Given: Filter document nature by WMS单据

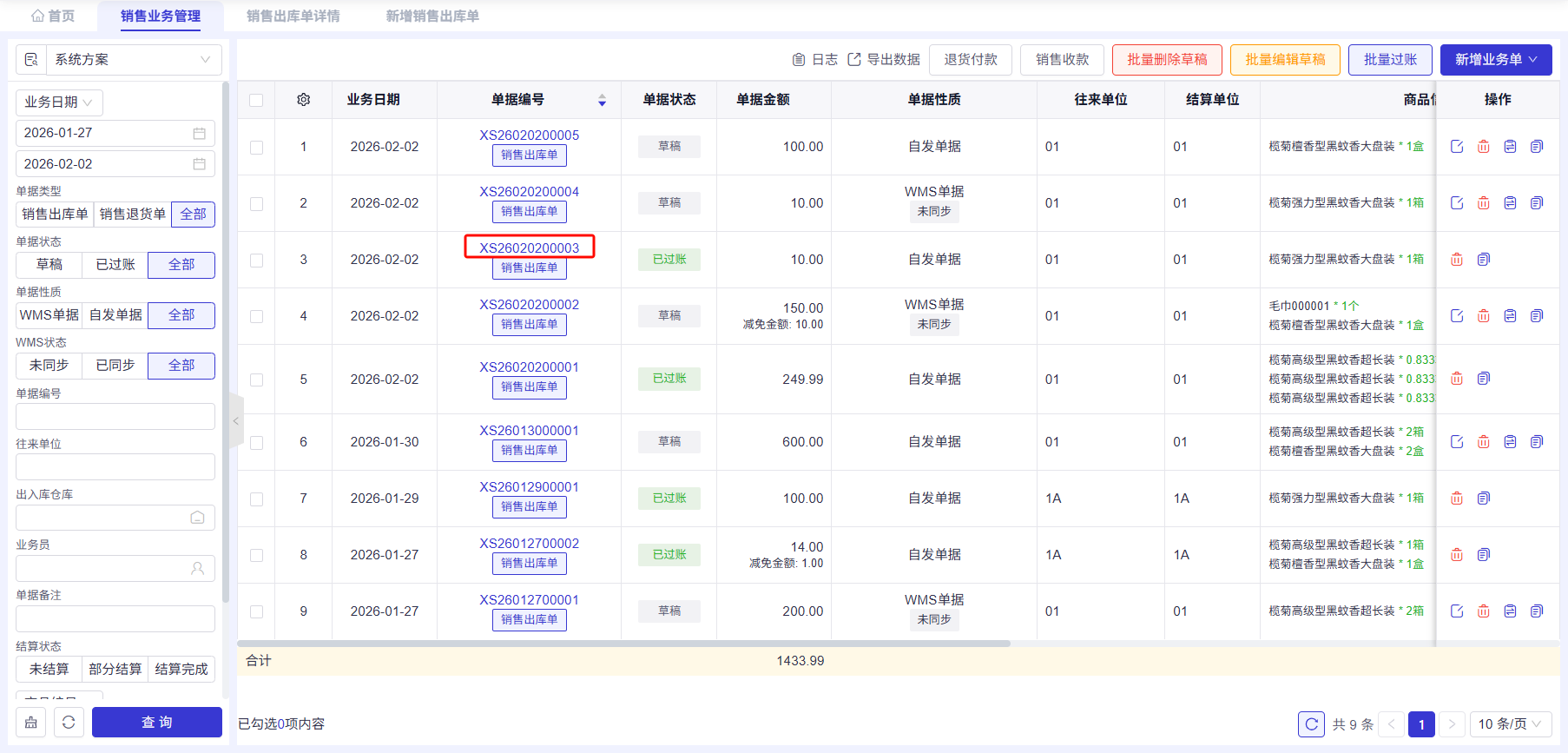Looking at the screenshot, I should (49, 315).
